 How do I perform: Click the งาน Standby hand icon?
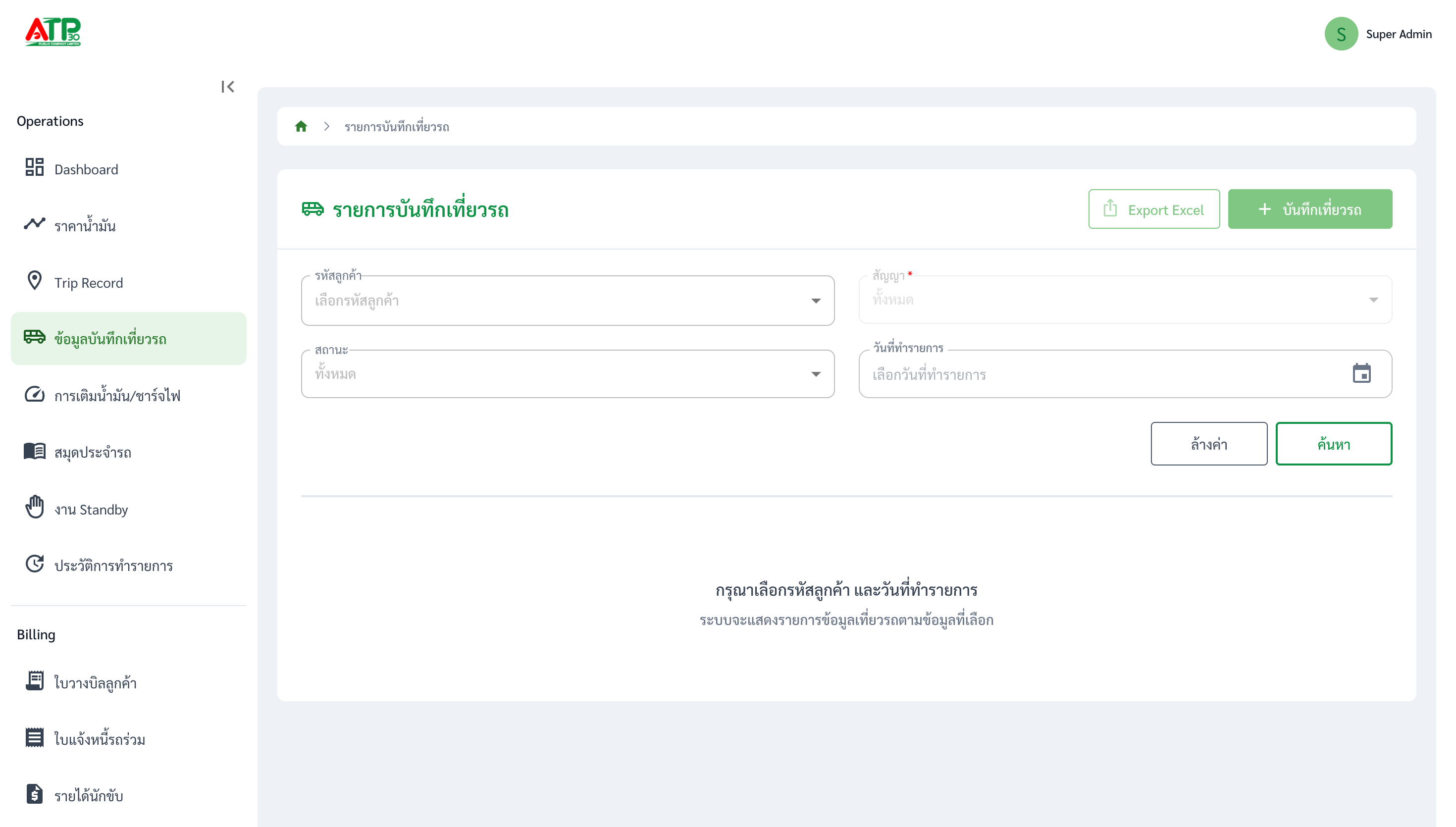(x=34, y=507)
